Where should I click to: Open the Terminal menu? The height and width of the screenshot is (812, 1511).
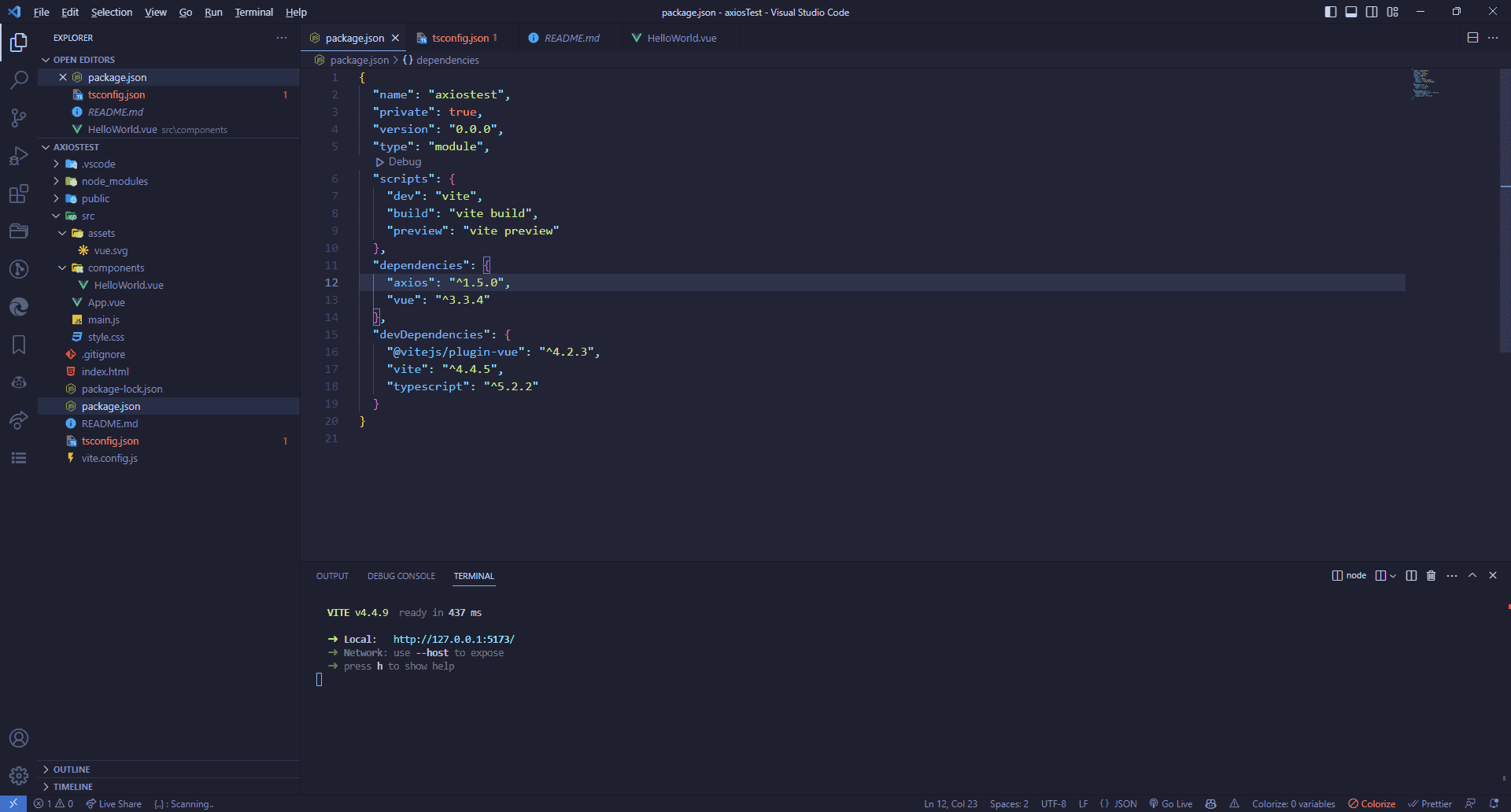(254, 12)
